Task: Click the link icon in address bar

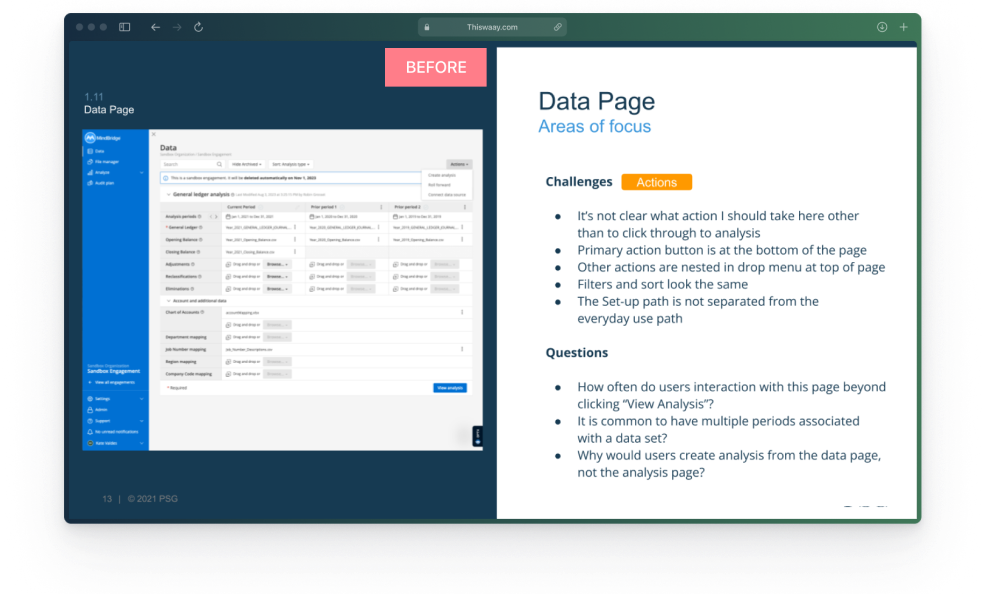Action: [557, 28]
